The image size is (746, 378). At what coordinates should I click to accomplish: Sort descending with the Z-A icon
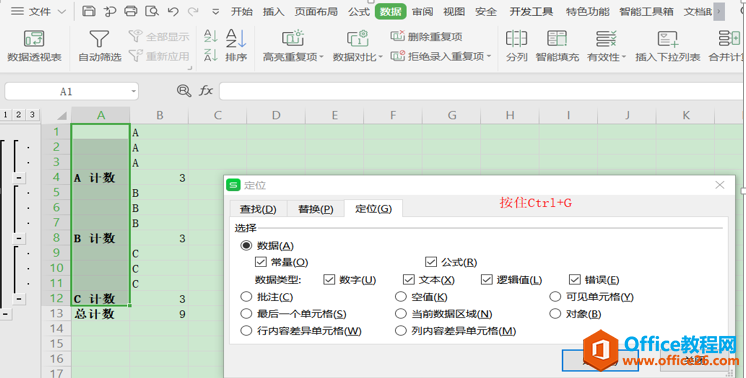(210, 56)
